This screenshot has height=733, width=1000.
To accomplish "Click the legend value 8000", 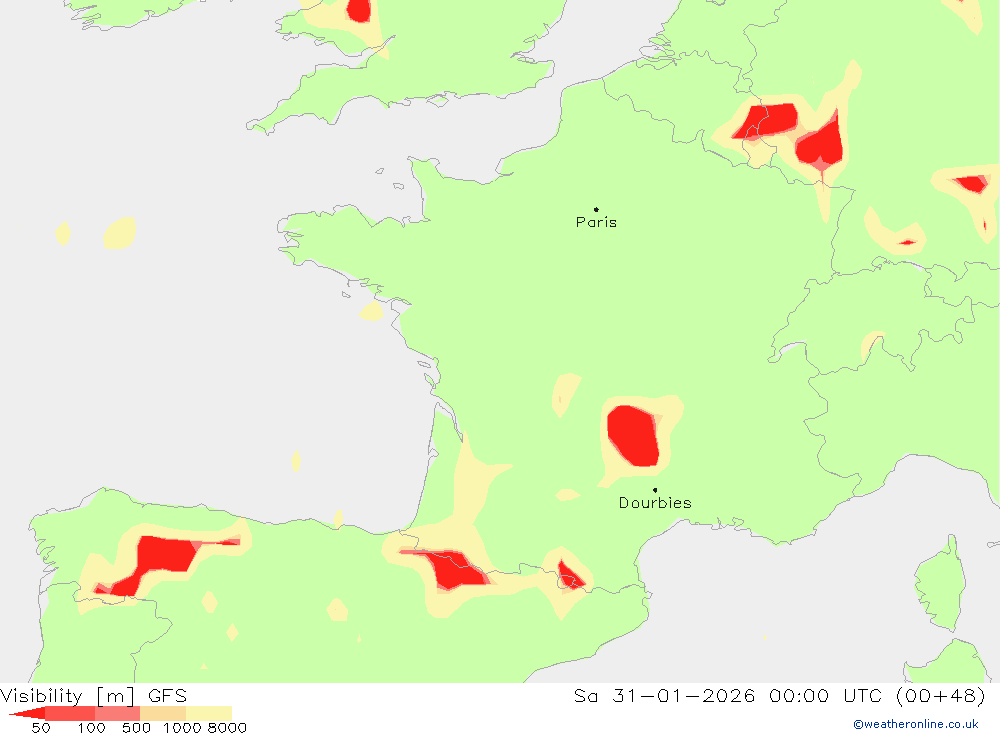I will click(x=227, y=728).
